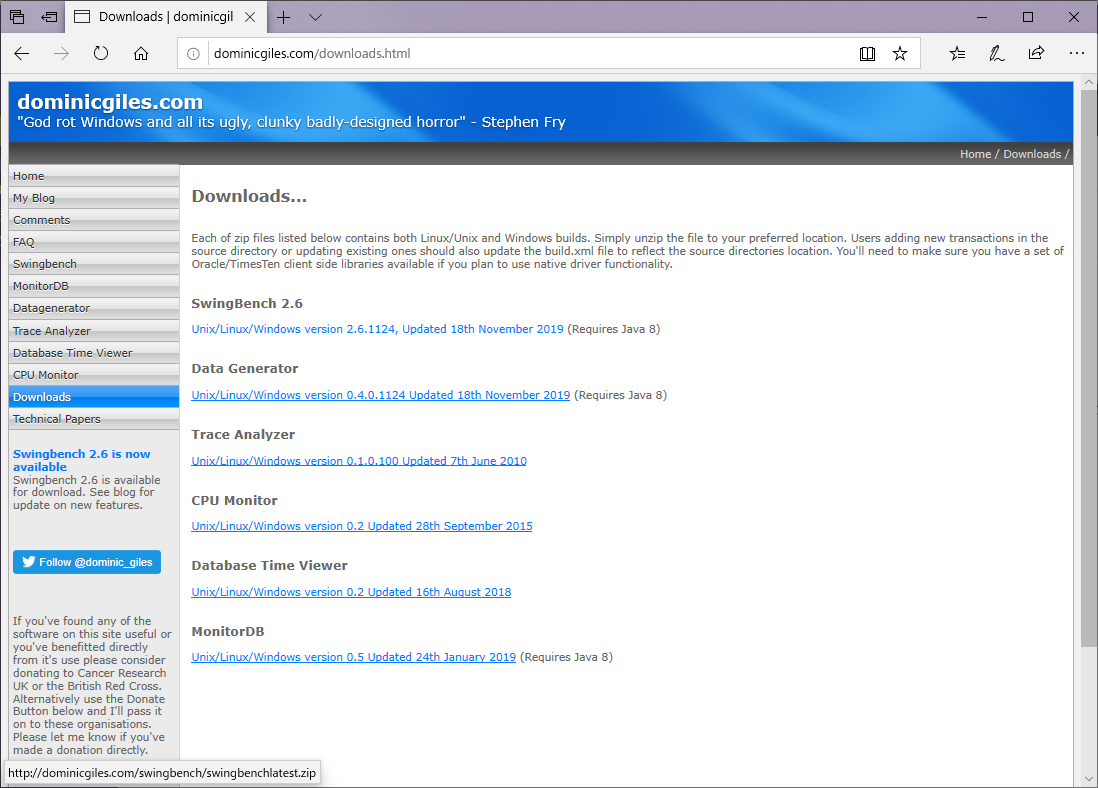Click vertical scrollbar up arrow
This screenshot has height=788, width=1098.
point(1088,83)
